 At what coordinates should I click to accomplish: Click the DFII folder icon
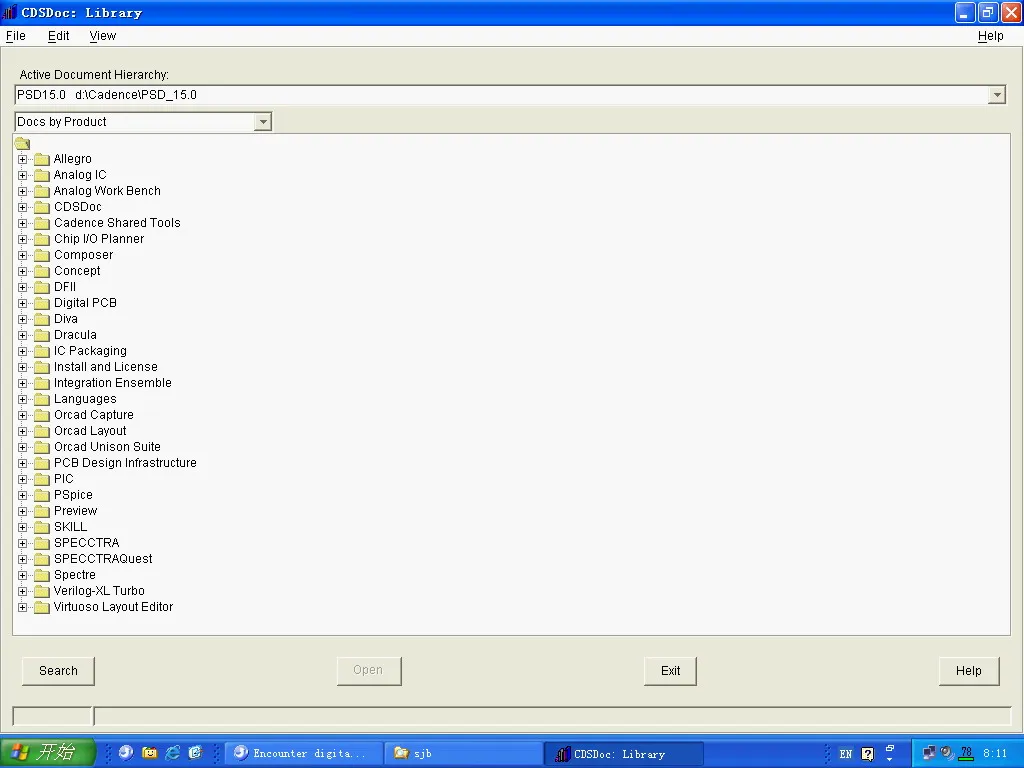42,287
